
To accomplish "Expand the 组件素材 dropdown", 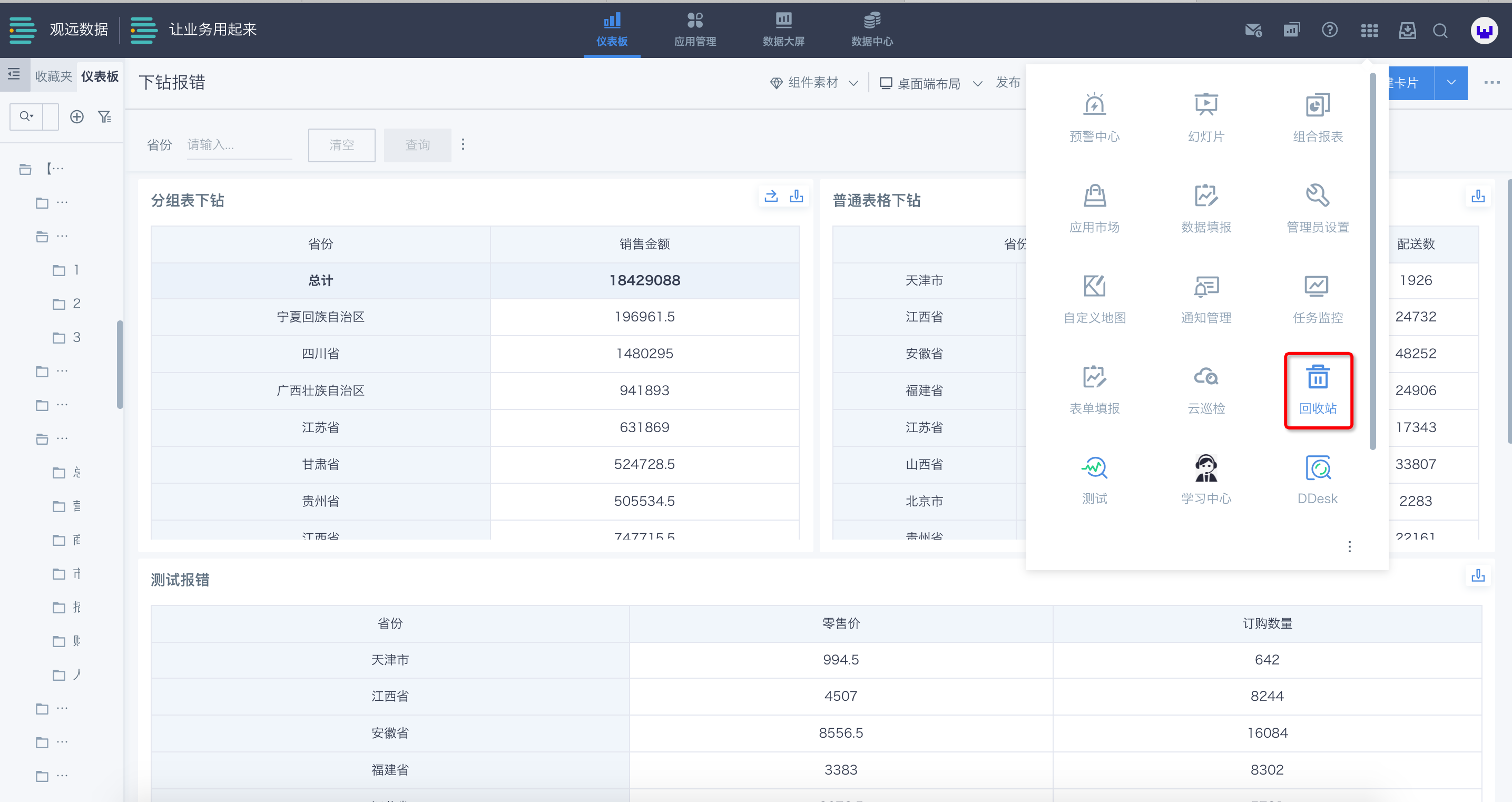I will pos(814,83).
